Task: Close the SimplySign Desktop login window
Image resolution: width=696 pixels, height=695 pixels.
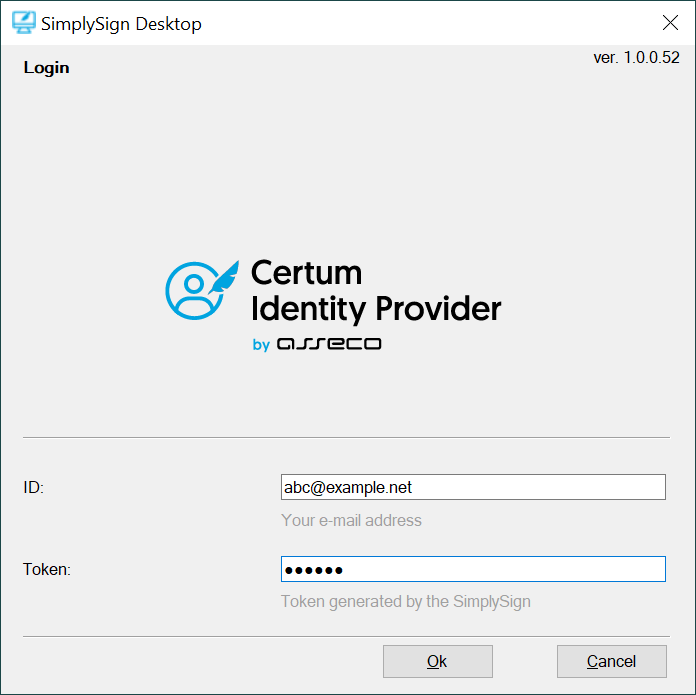Action: coord(670,23)
